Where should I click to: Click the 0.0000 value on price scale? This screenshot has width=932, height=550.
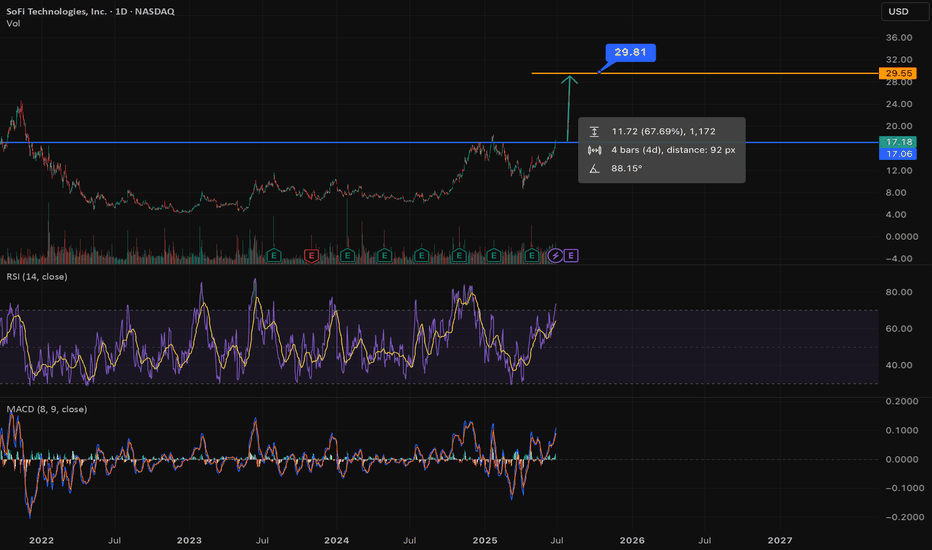902,237
